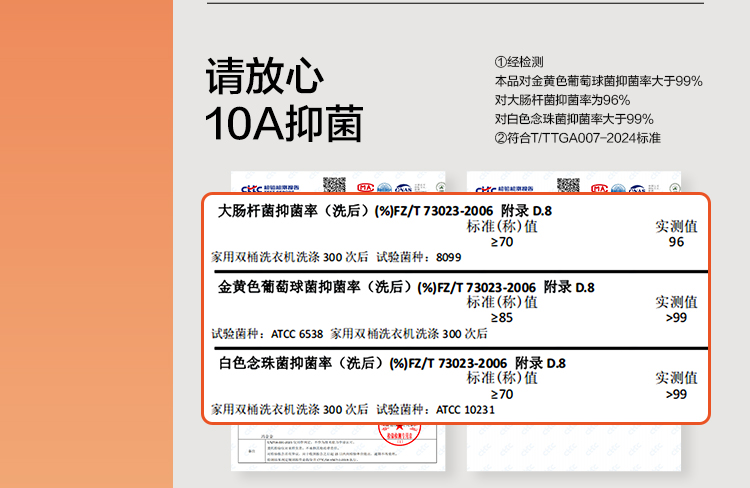
Task: Click the 请放心 headline text
Action: (x=264, y=78)
